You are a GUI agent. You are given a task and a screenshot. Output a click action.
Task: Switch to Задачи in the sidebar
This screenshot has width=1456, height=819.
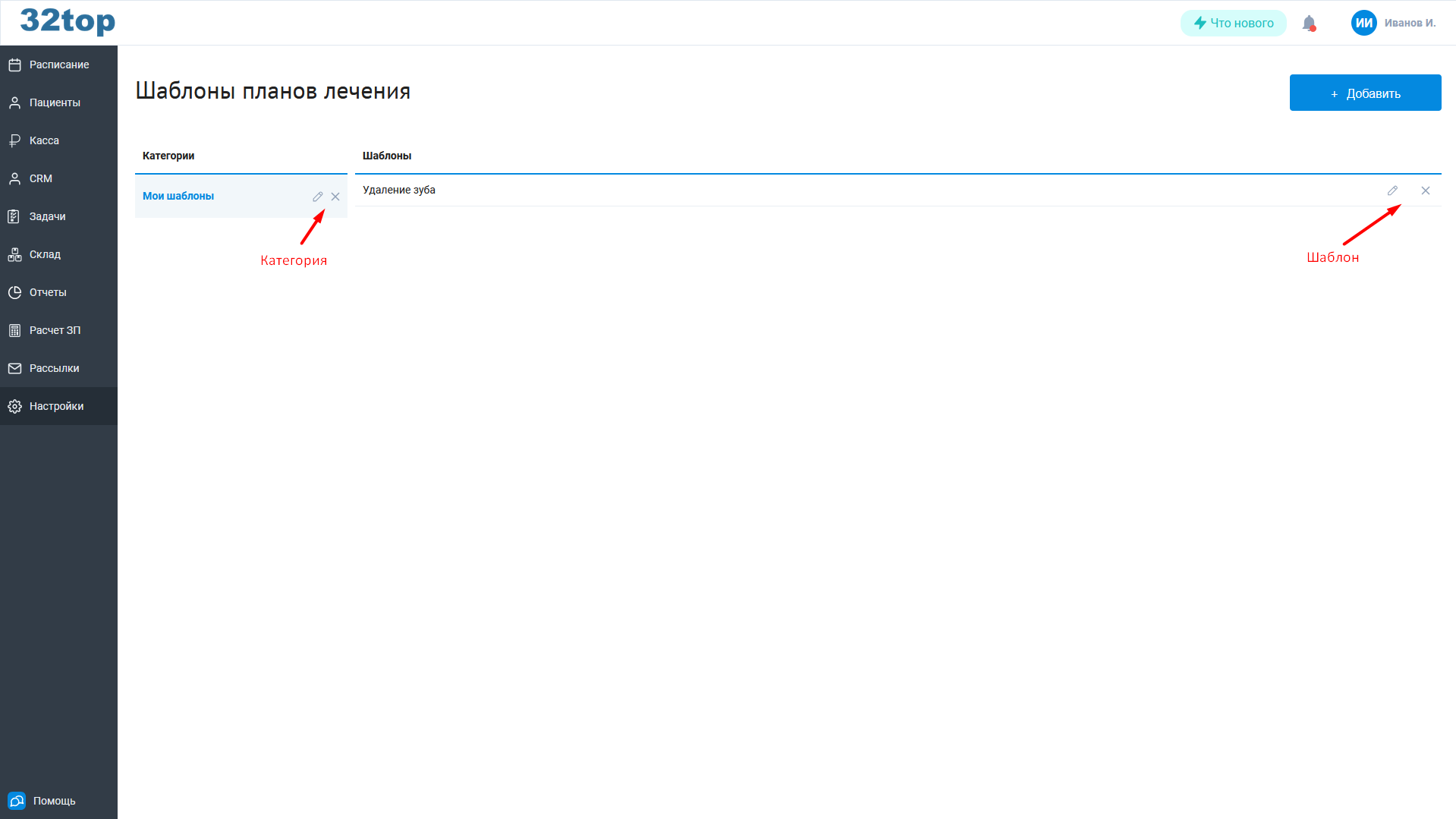point(47,216)
